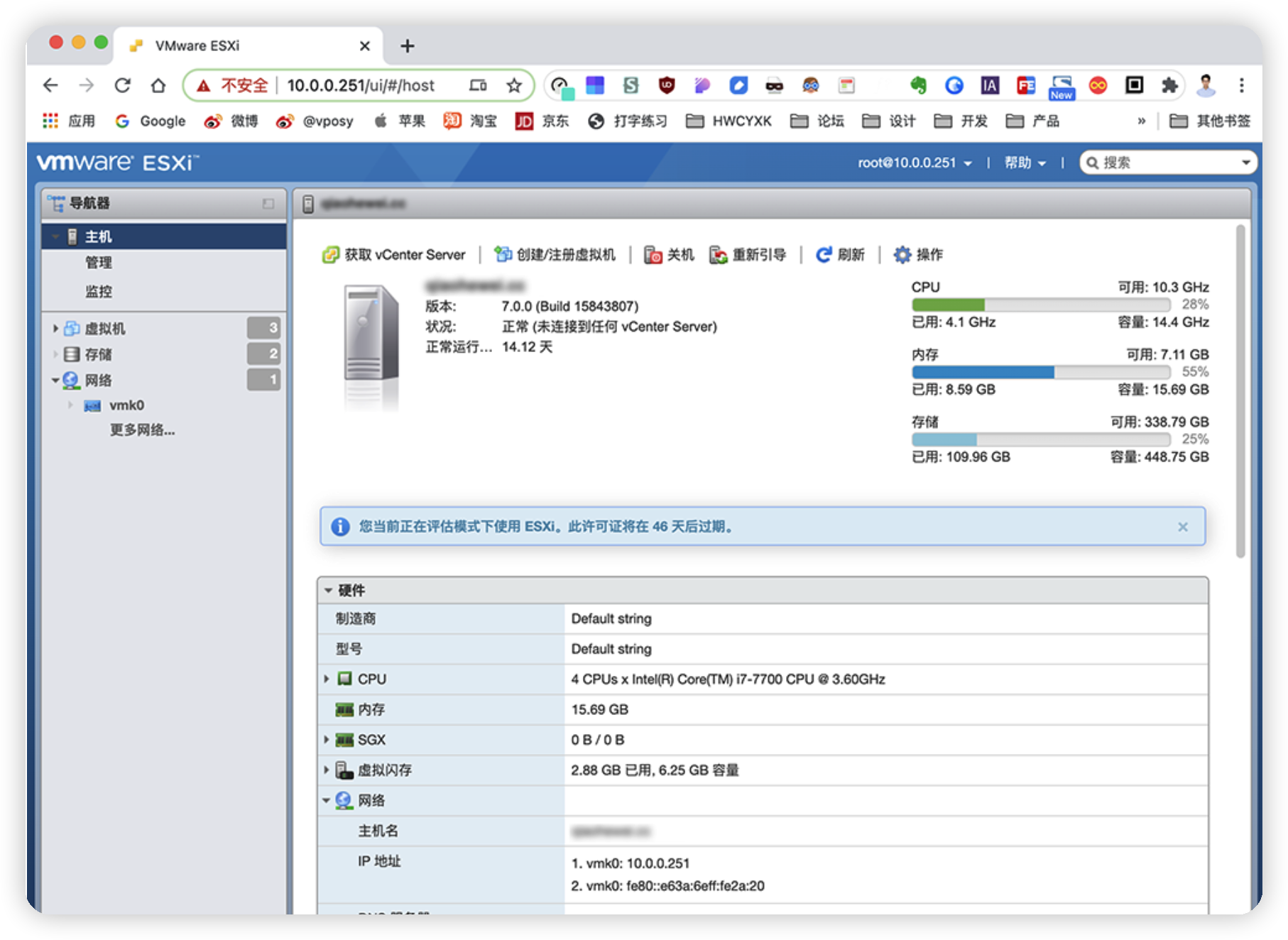Open the Design (设计) bookmark folder

point(889,121)
